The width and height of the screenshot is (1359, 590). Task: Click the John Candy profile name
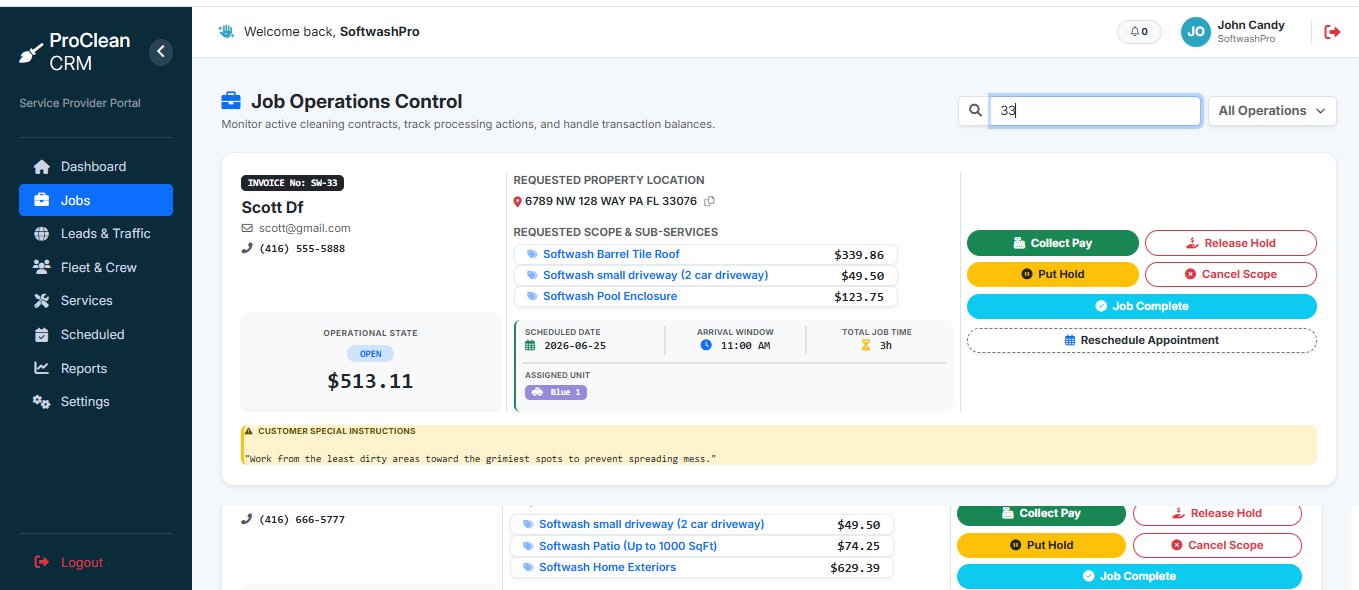pyautogui.click(x=1251, y=25)
